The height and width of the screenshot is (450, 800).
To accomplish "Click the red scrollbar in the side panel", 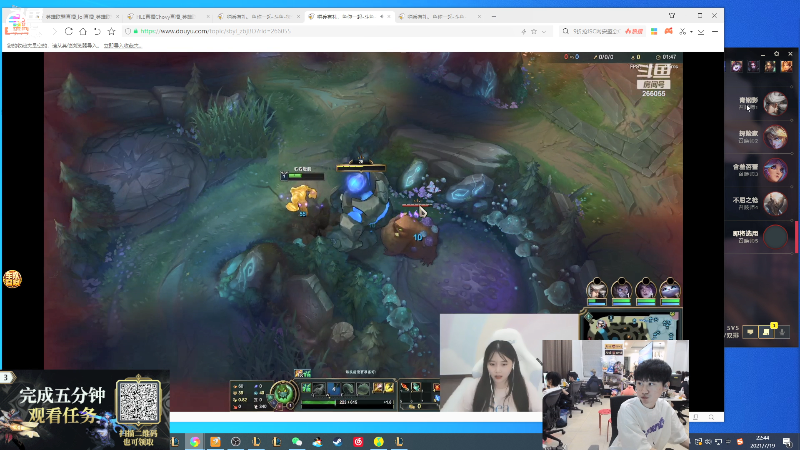I will pos(796,237).
